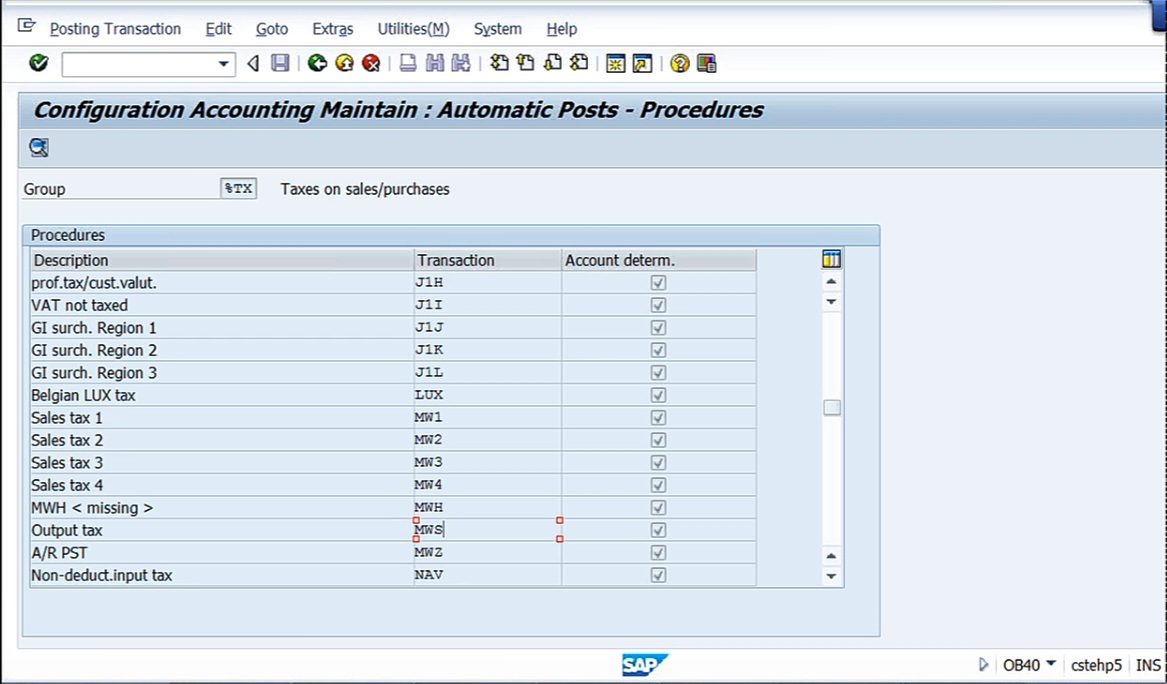This screenshot has width=1167, height=684.
Task: Click the top scroll-up arrow of table
Action: [831, 281]
